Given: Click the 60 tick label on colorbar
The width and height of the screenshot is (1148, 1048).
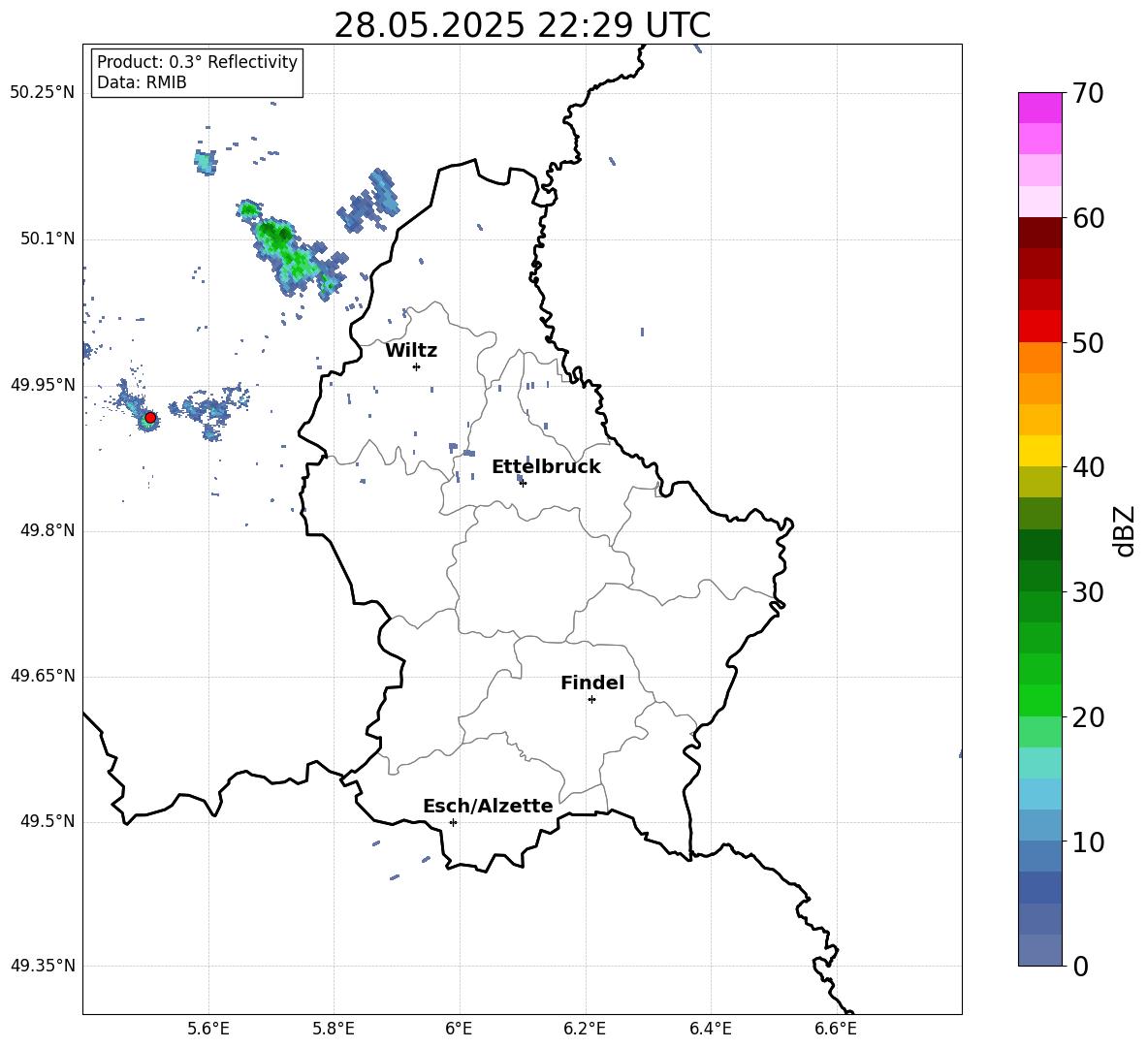Looking at the screenshot, I should pos(1088,218).
